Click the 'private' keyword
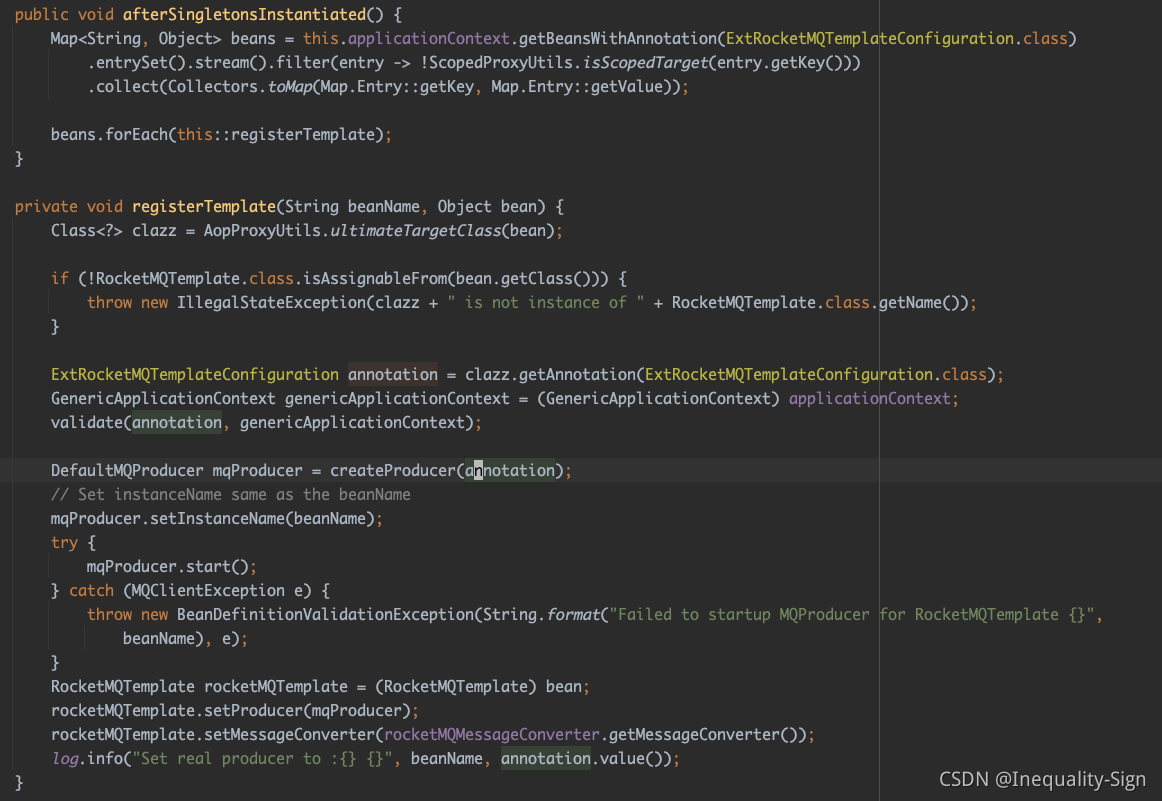1162x801 pixels. pyautogui.click(x=46, y=207)
